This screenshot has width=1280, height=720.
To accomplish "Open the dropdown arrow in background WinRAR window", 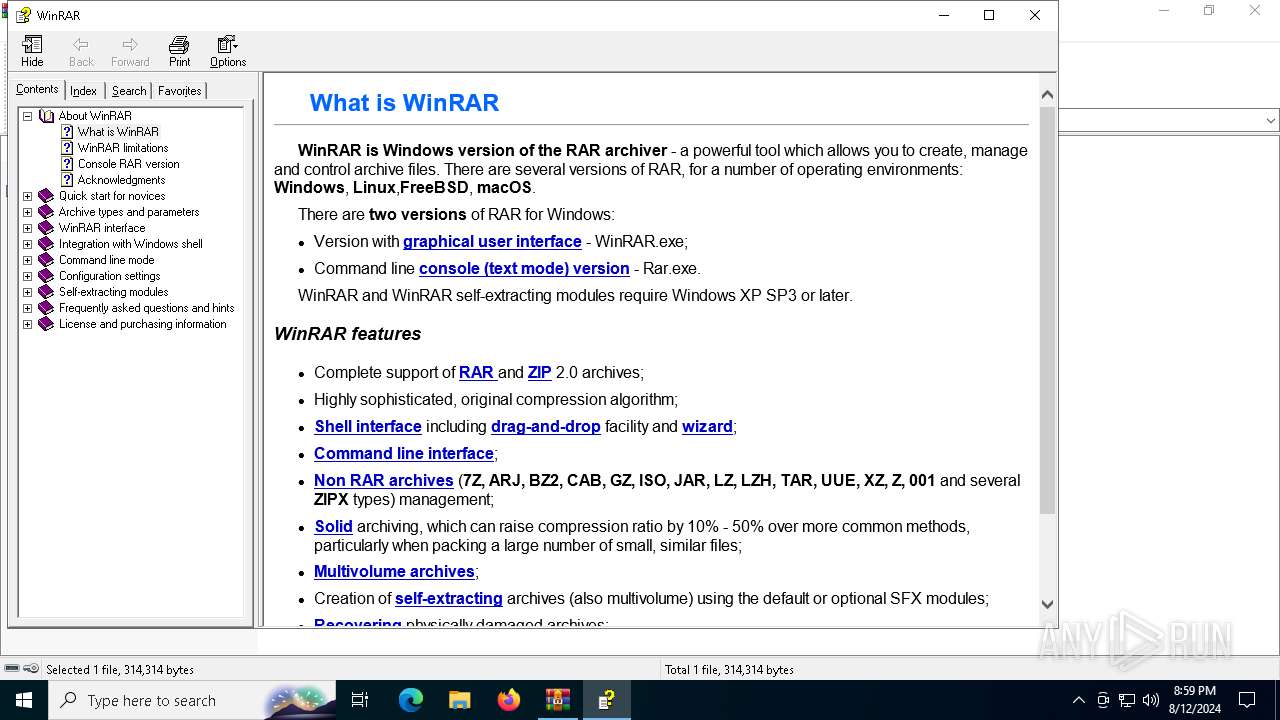I will 1271,120.
